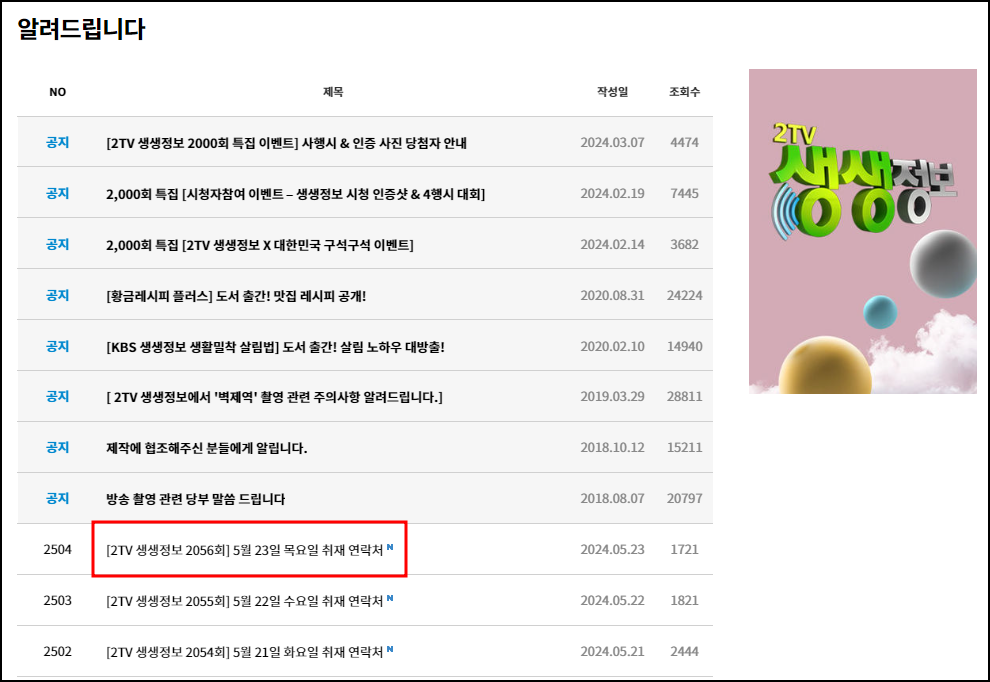Viewport: 990px width, 682px height.
Task: Click post number 2502
Action: point(57,652)
